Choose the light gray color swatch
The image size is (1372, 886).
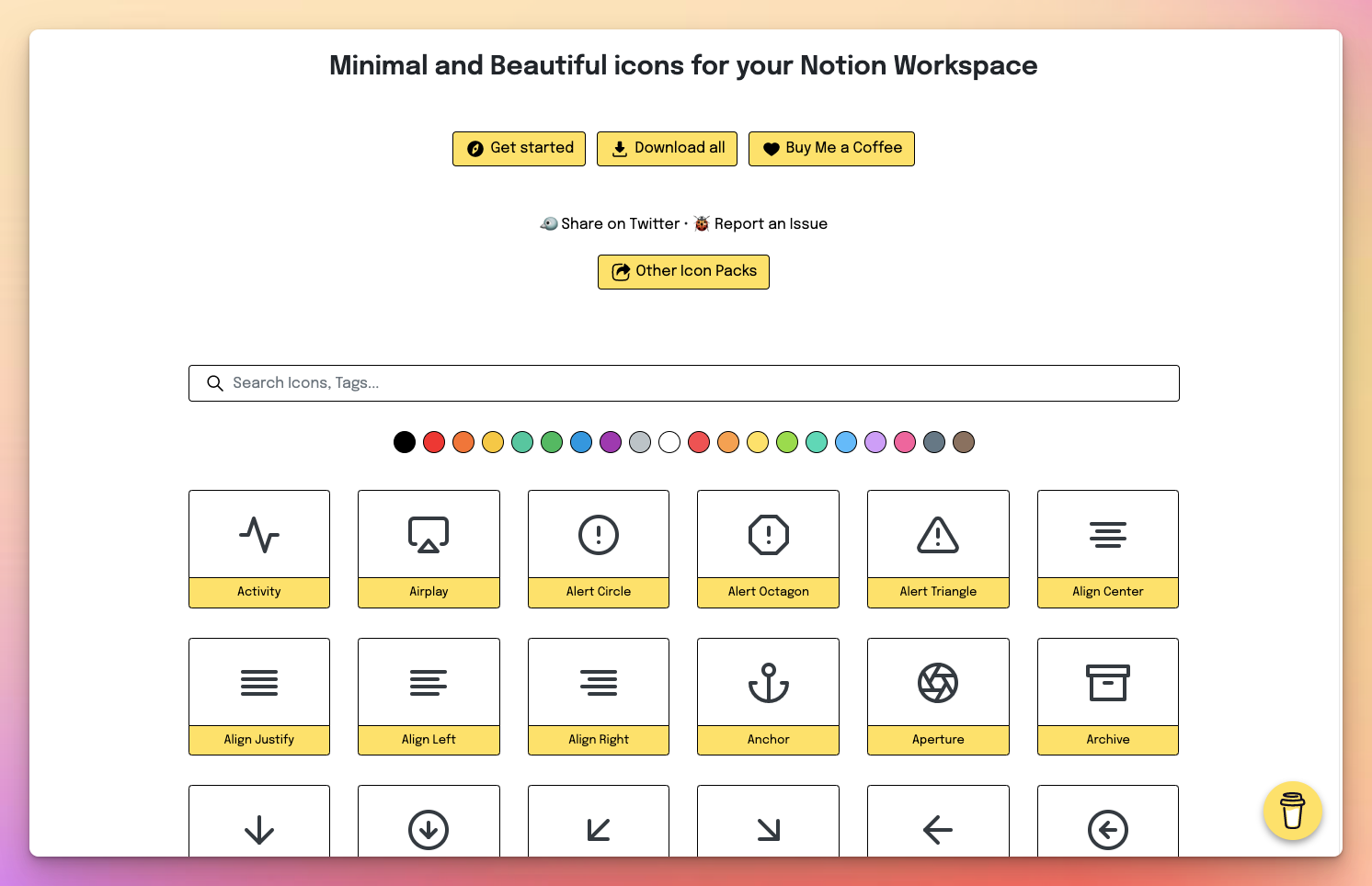(640, 442)
